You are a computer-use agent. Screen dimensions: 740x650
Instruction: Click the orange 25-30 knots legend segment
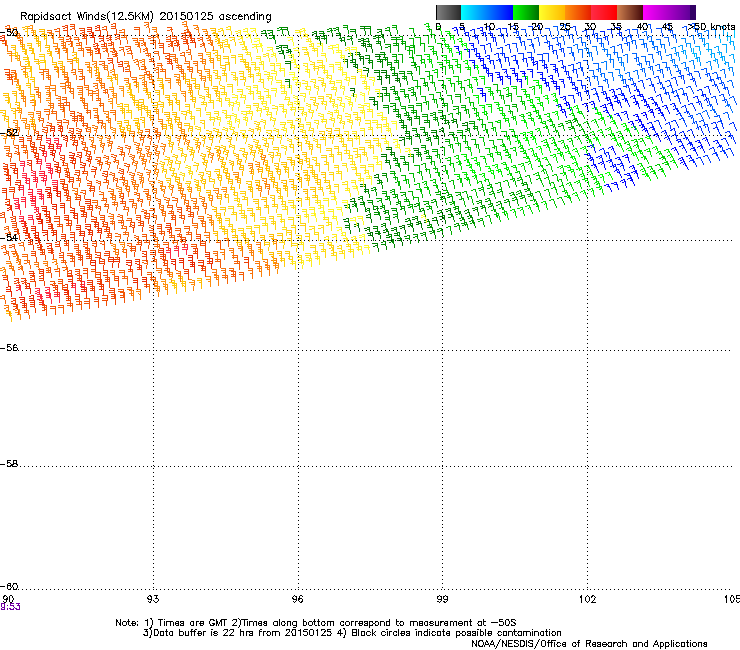[578, 12]
